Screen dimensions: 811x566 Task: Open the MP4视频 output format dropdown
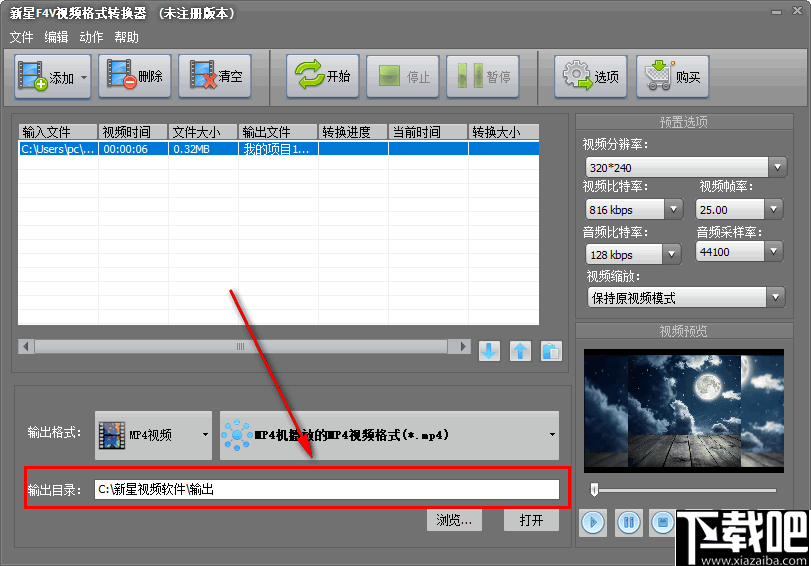click(154, 435)
